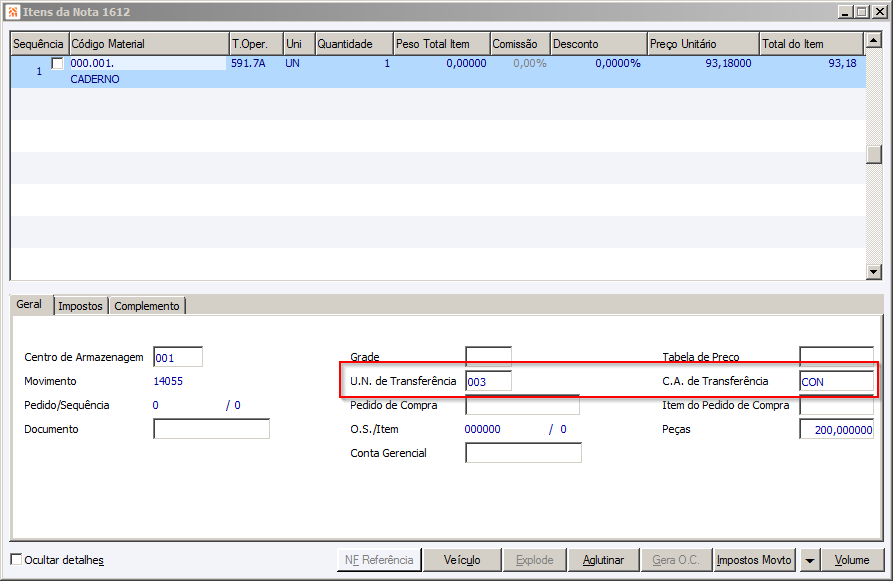893x581 pixels.
Task: Click the grid scroll up arrow
Action: (x=874, y=40)
